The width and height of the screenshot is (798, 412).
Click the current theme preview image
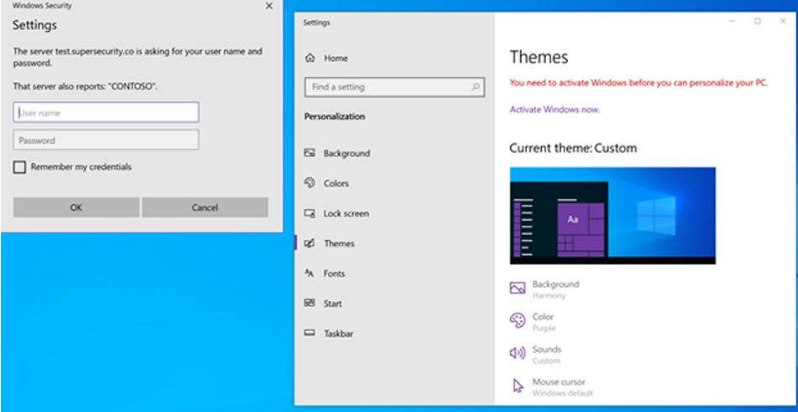612,215
